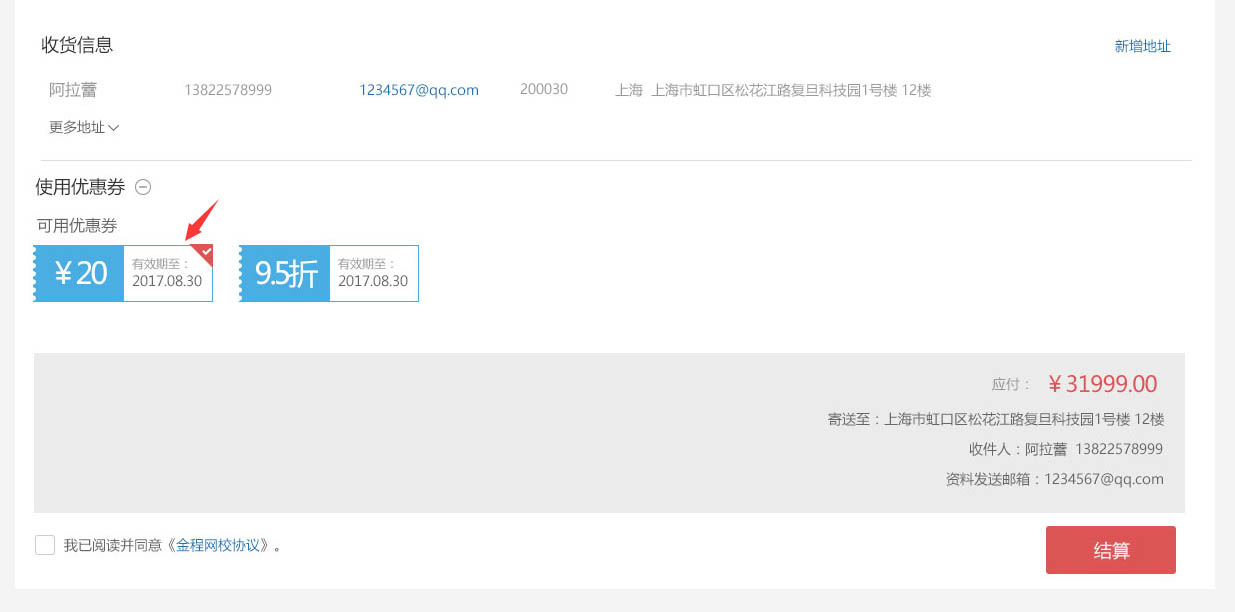Image resolution: width=1235 pixels, height=612 pixels.
Task: Collapse the 使用优惠券 section with minus icon
Action: (x=143, y=187)
